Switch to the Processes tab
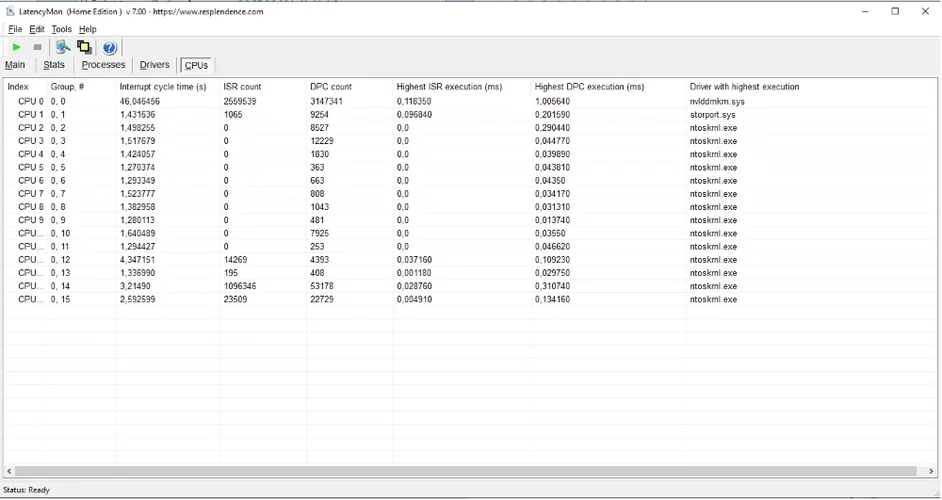Viewport: 942px width, 500px height. click(103, 65)
